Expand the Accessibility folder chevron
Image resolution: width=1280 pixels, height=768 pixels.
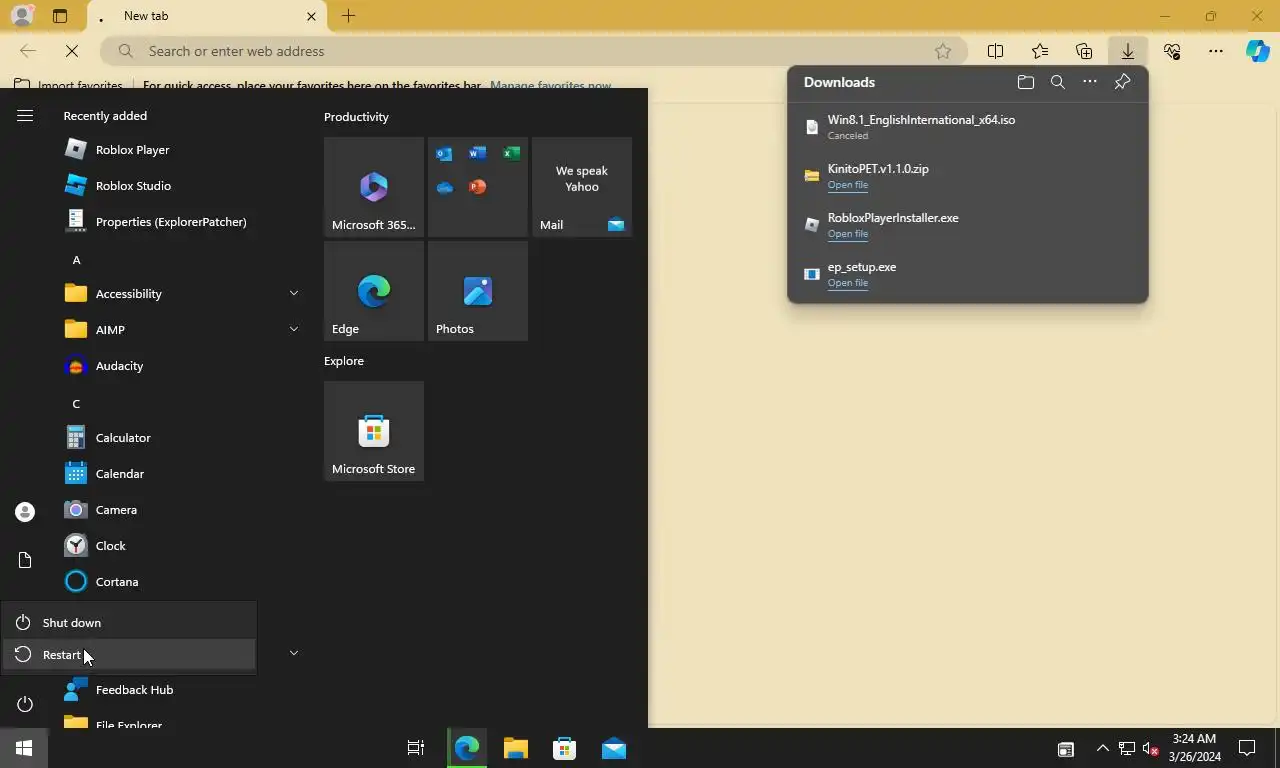(x=293, y=293)
